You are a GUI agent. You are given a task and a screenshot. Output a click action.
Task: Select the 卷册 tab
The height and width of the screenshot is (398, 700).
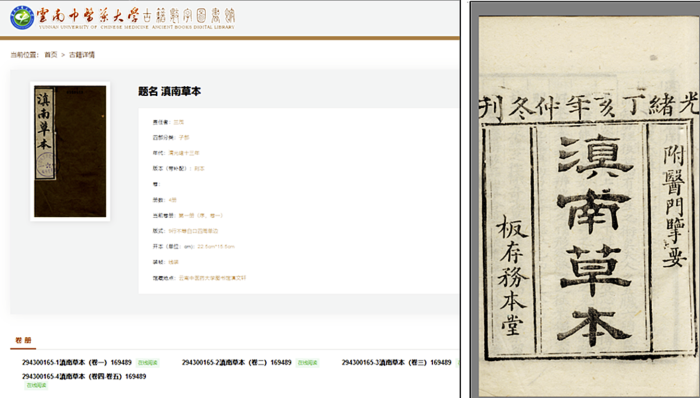tap(23, 340)
